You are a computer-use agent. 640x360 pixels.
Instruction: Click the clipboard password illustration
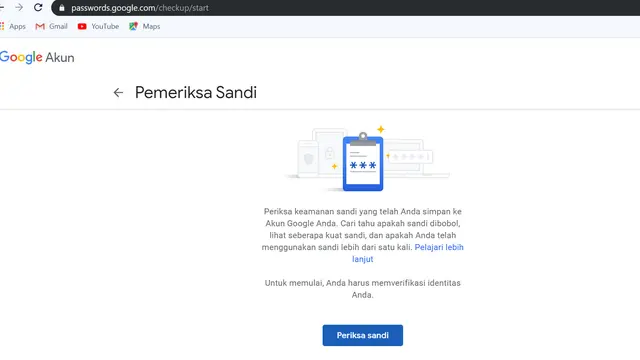click(x=363, y=162)
